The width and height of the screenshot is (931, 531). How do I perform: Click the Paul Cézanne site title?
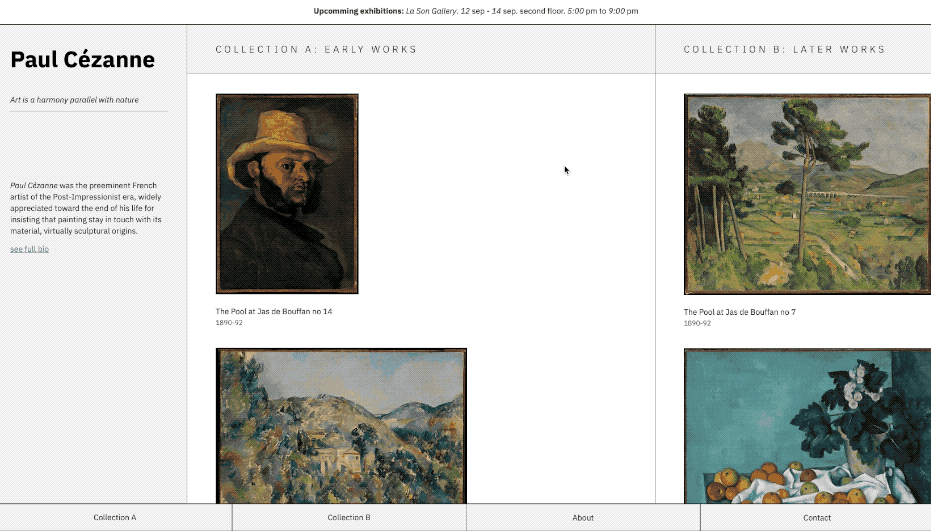83,59
